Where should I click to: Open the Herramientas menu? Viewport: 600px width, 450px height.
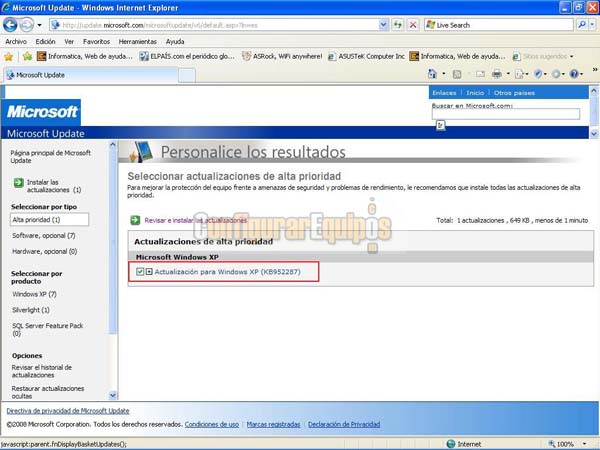137,41
